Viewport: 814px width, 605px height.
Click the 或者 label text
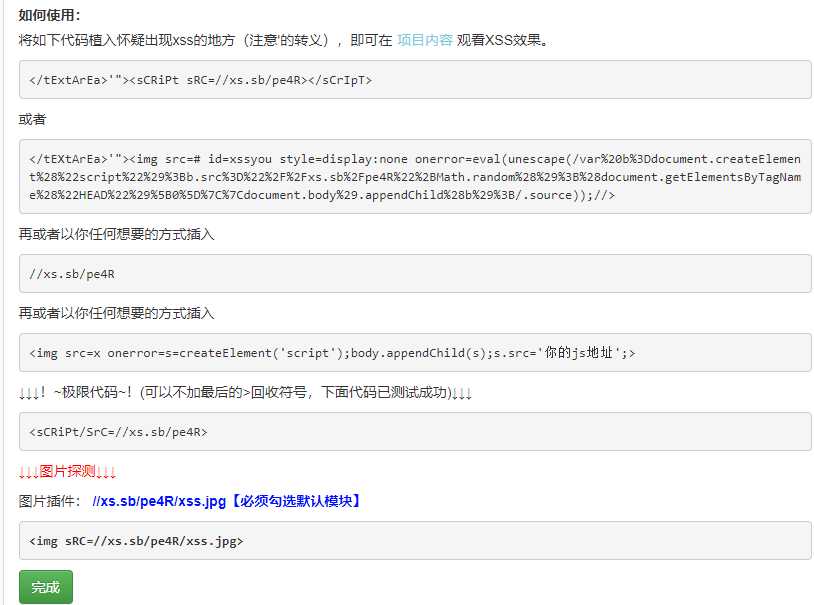32,119
